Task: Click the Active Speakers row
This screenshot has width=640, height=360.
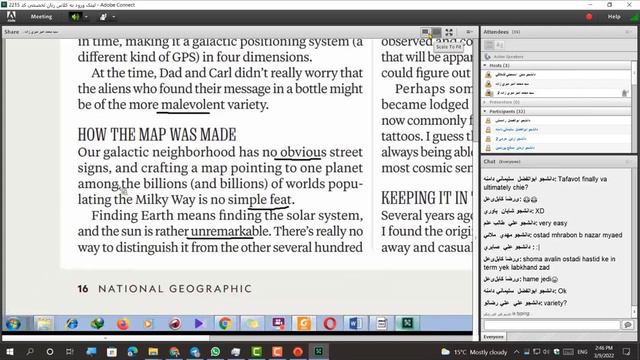Action: [556, 57]
